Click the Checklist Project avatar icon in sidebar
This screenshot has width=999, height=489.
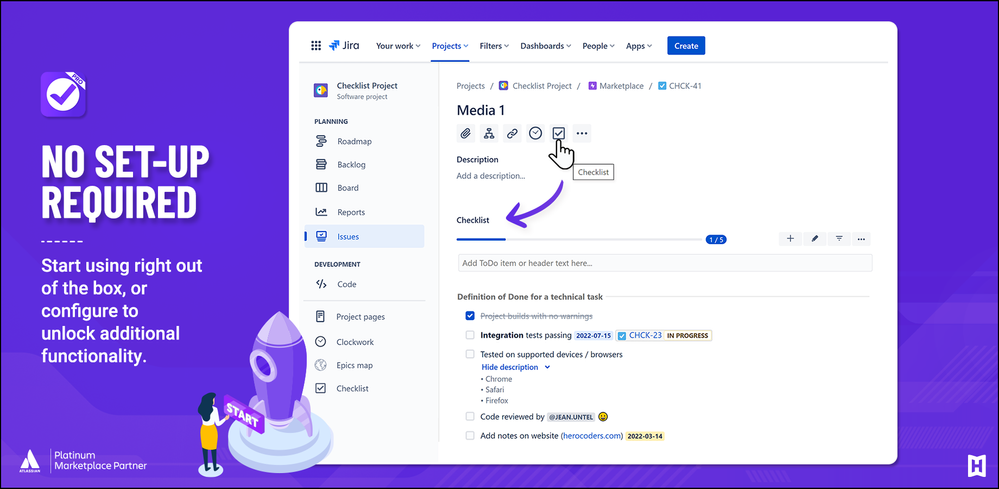[x=321, y=90]
